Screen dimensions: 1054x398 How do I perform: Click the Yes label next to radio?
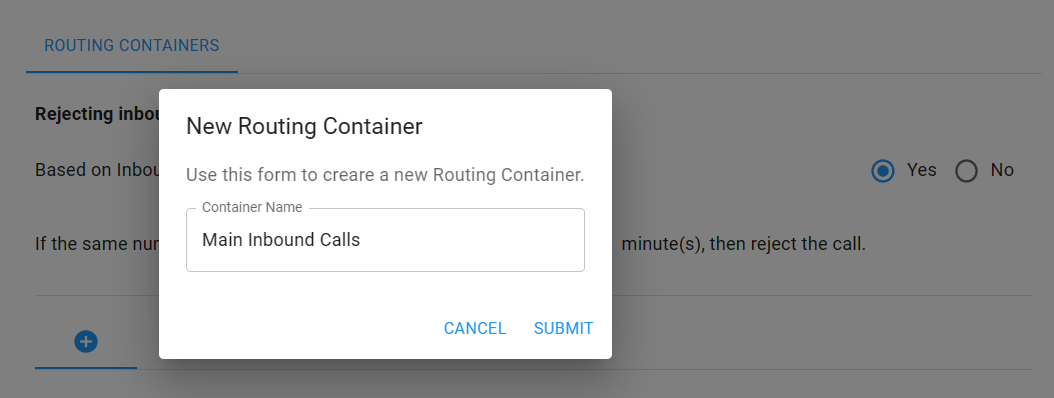coord(921,170)
